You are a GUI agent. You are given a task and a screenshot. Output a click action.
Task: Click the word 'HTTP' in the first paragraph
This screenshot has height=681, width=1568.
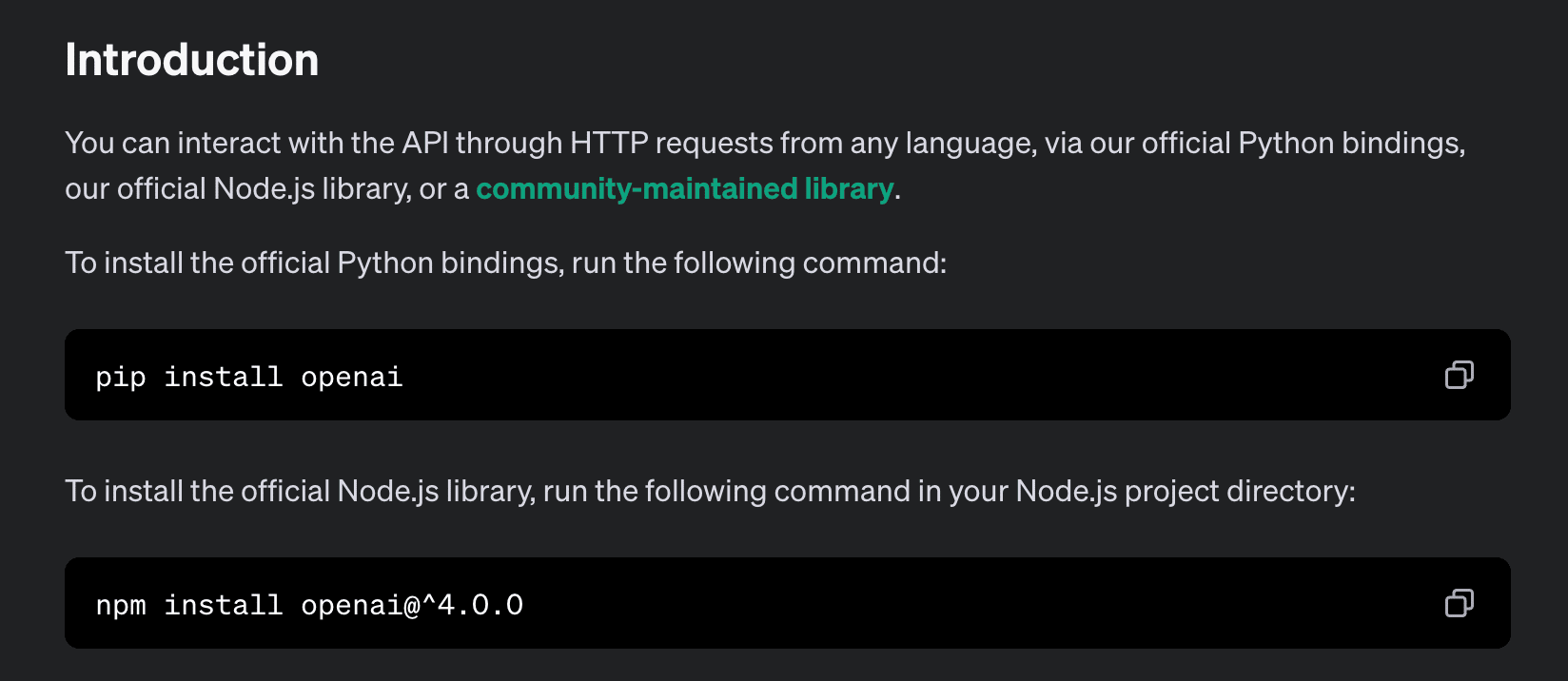click(609, 143)
